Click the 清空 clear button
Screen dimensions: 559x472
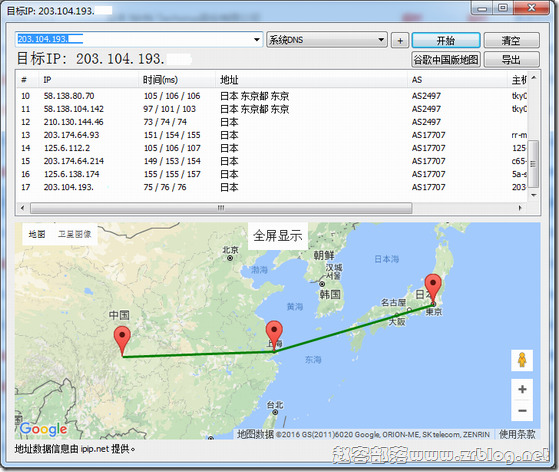[511, 40]
